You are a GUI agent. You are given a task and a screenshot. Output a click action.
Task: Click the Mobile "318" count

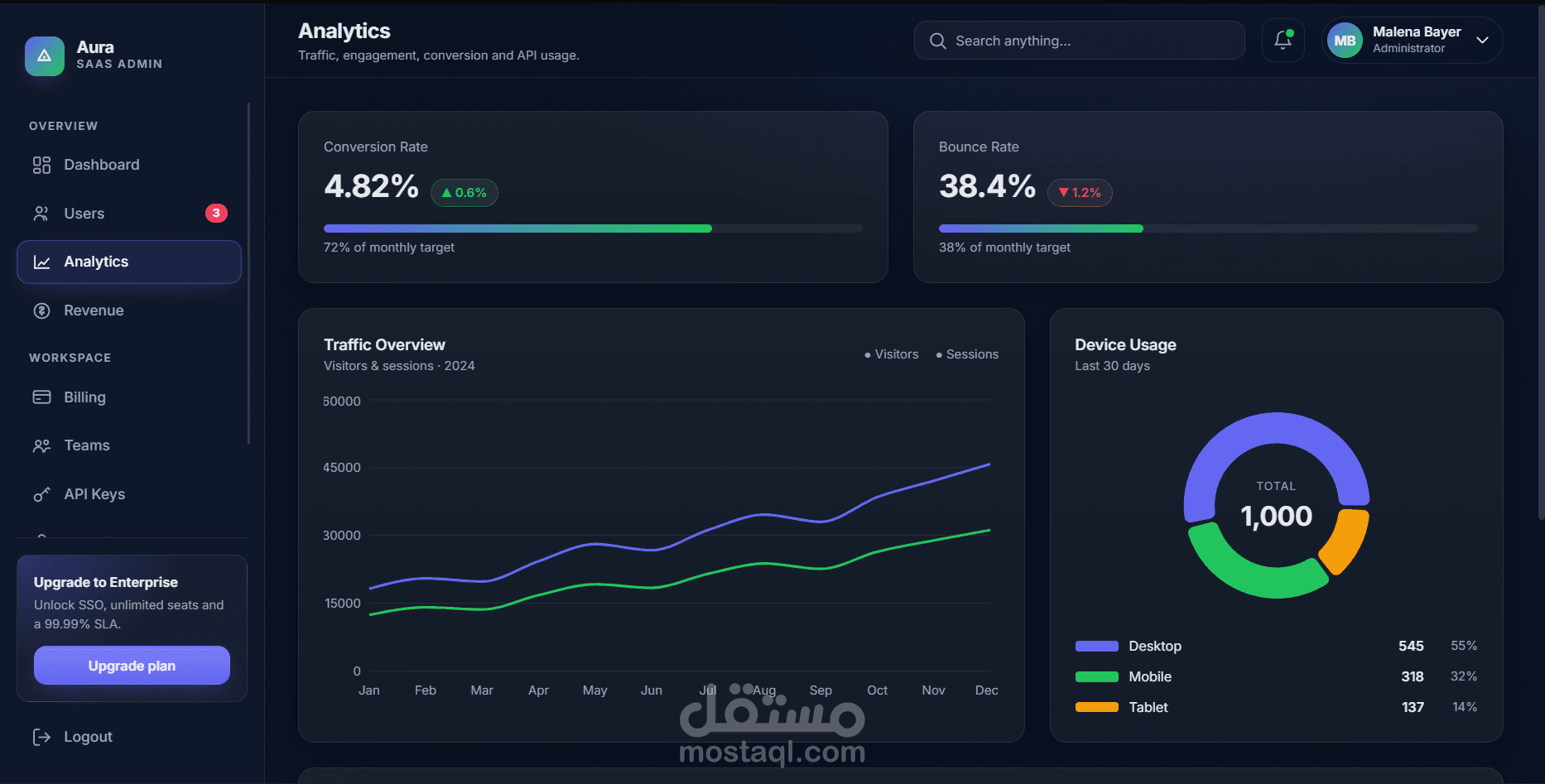(x=1413, y=676)
